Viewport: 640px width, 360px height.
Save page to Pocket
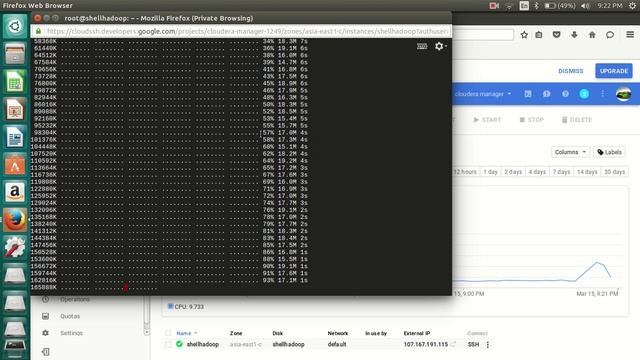(x=556, y=35)
